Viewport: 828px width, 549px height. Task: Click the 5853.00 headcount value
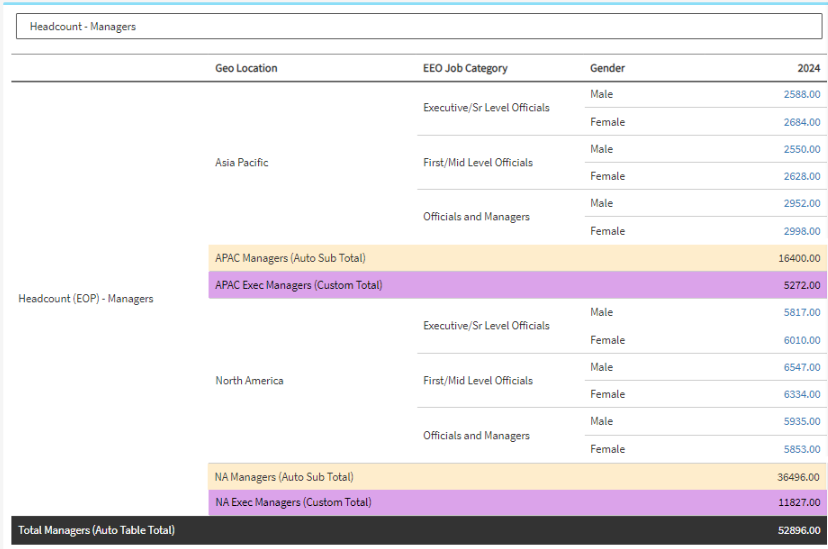(802, 449)
